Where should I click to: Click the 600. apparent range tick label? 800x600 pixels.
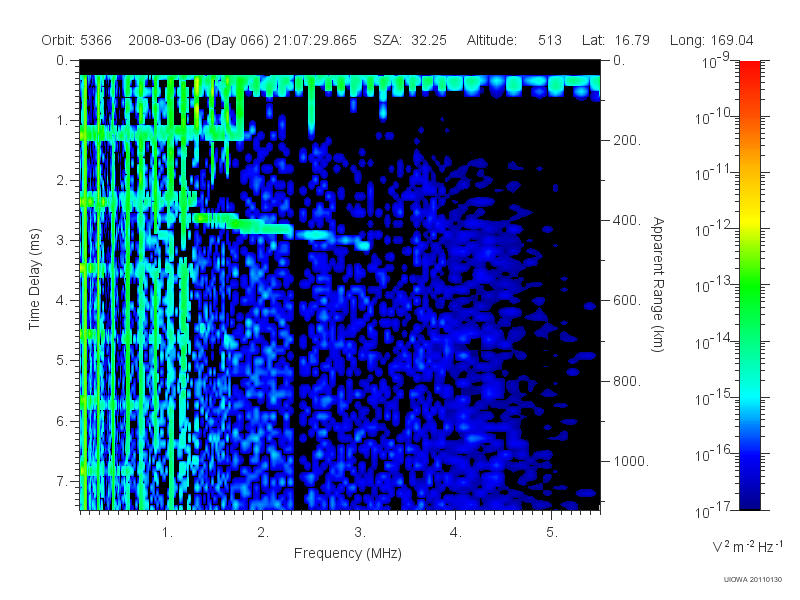point(627,301)
